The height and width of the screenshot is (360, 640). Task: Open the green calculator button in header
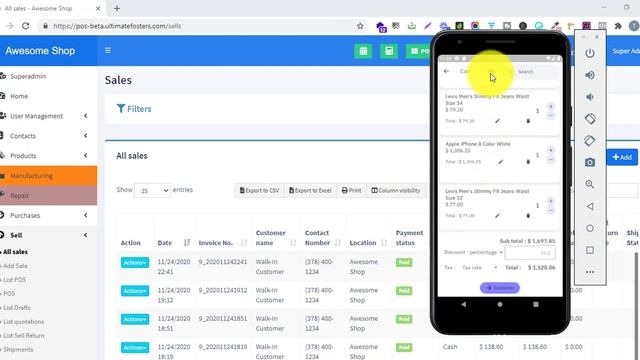[x=389, y=51]
